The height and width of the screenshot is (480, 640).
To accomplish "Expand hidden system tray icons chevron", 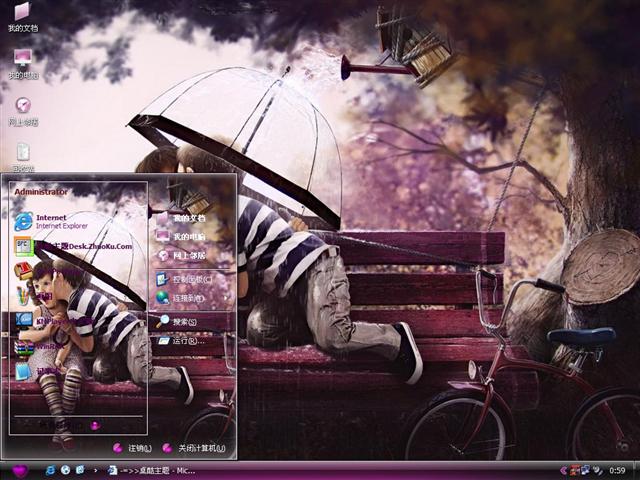I will 564,471.
